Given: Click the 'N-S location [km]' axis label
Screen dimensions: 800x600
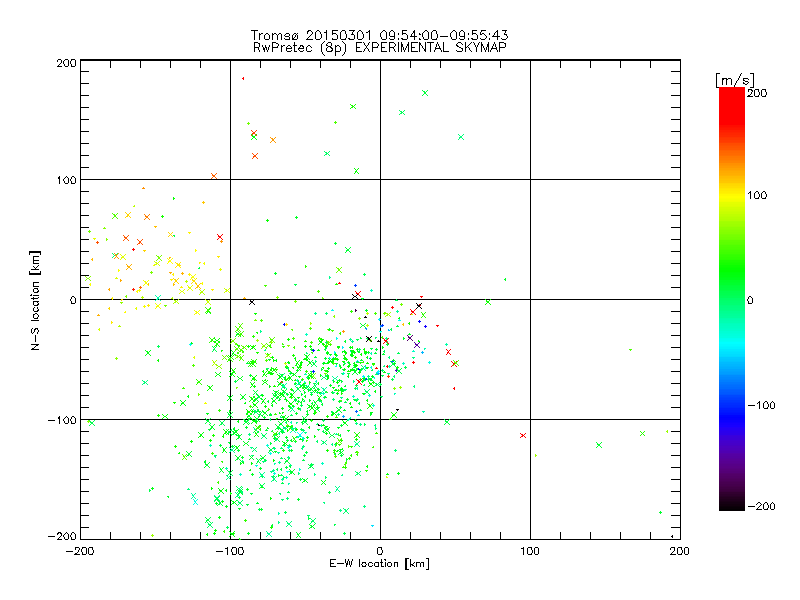Looking at the screenshot, I should 35,301.
